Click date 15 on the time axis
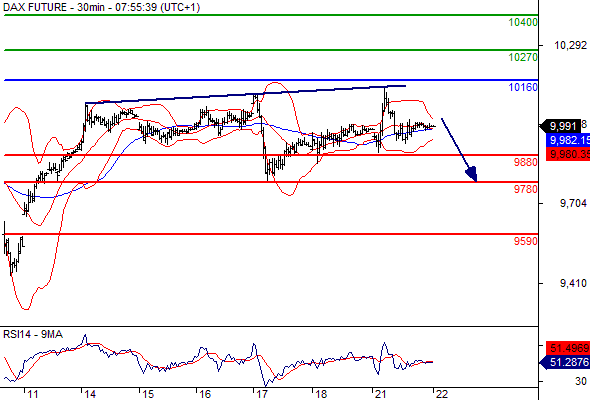The width and height of the screenshot is (590, 400). tap(148, 394)
